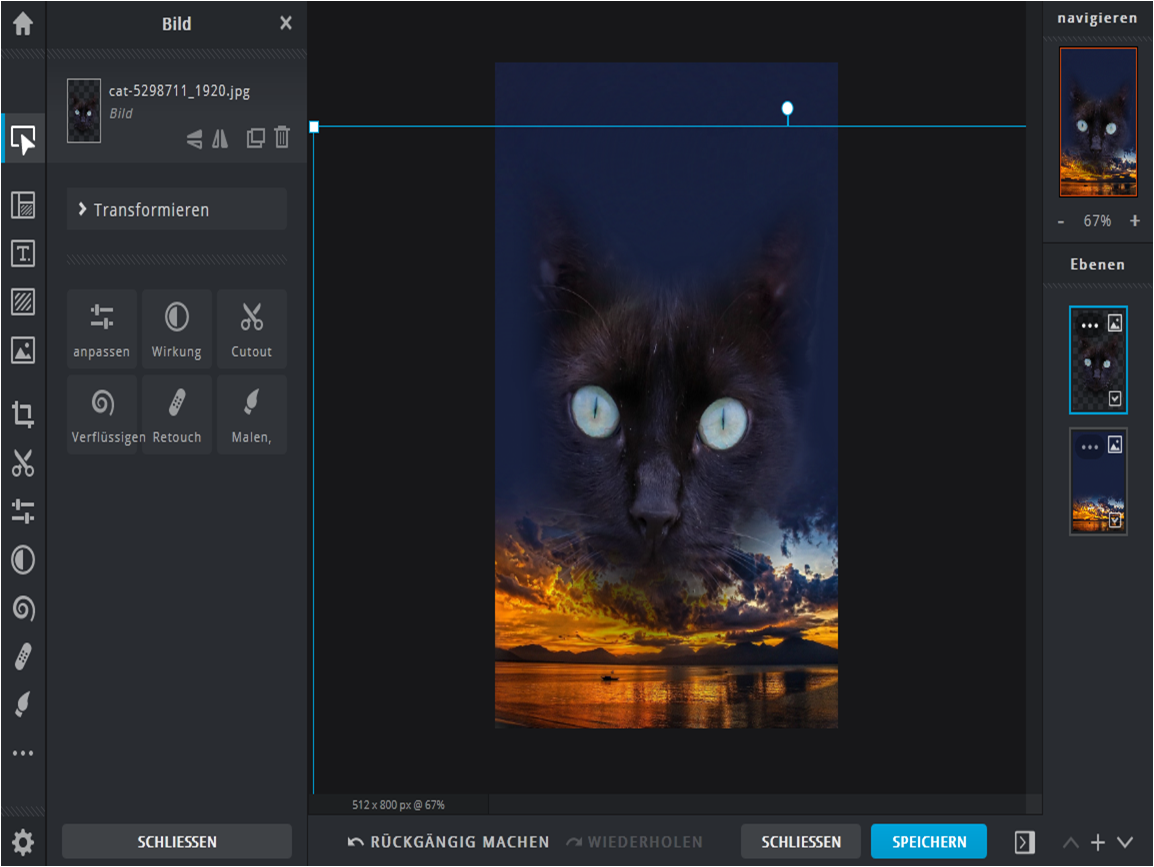Open the sunset layer's three-dot menu
Viewport: 1154px width, 867px height.
coord(1090,447)
